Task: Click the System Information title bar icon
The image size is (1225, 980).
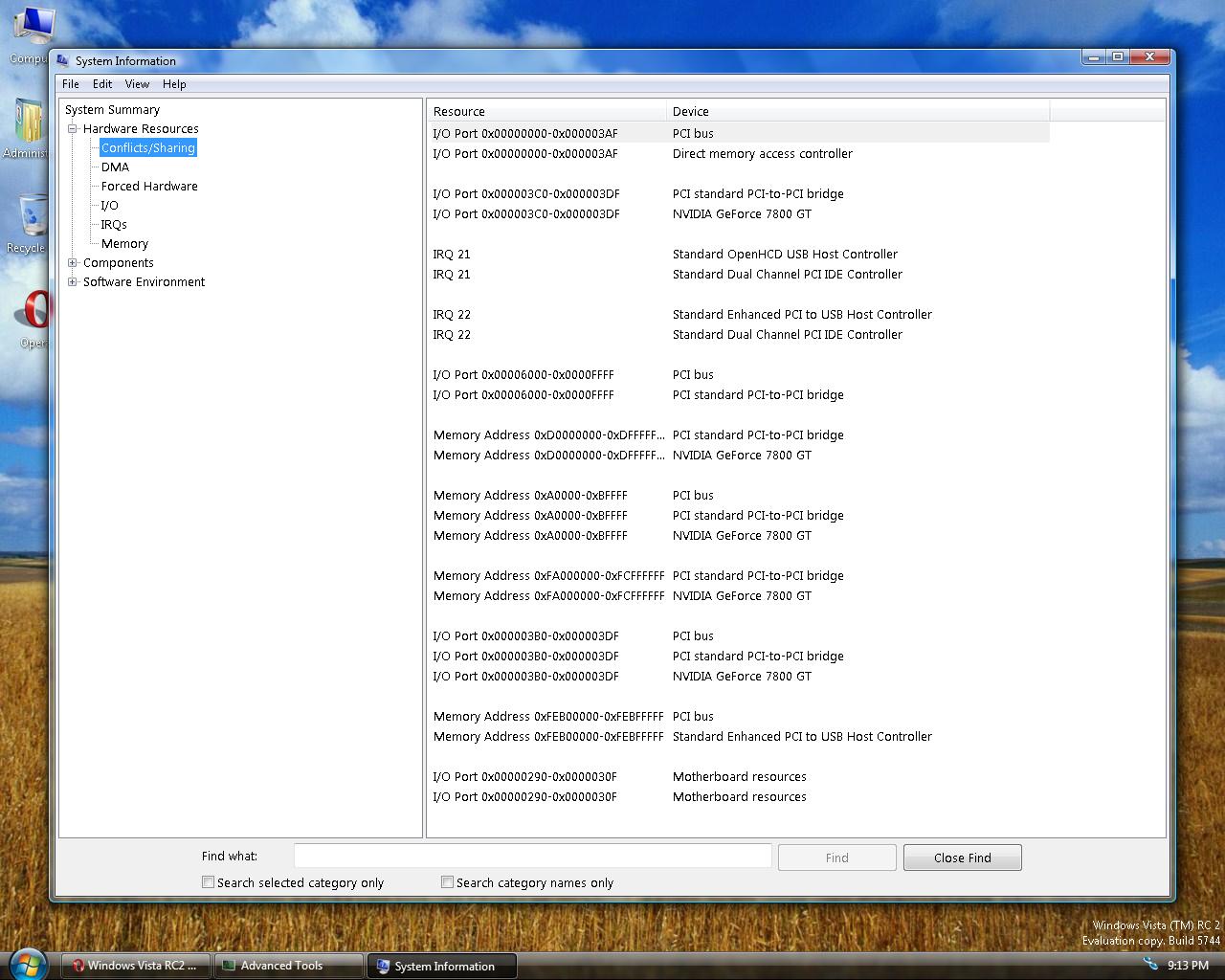Action: [x=63, y=60]
